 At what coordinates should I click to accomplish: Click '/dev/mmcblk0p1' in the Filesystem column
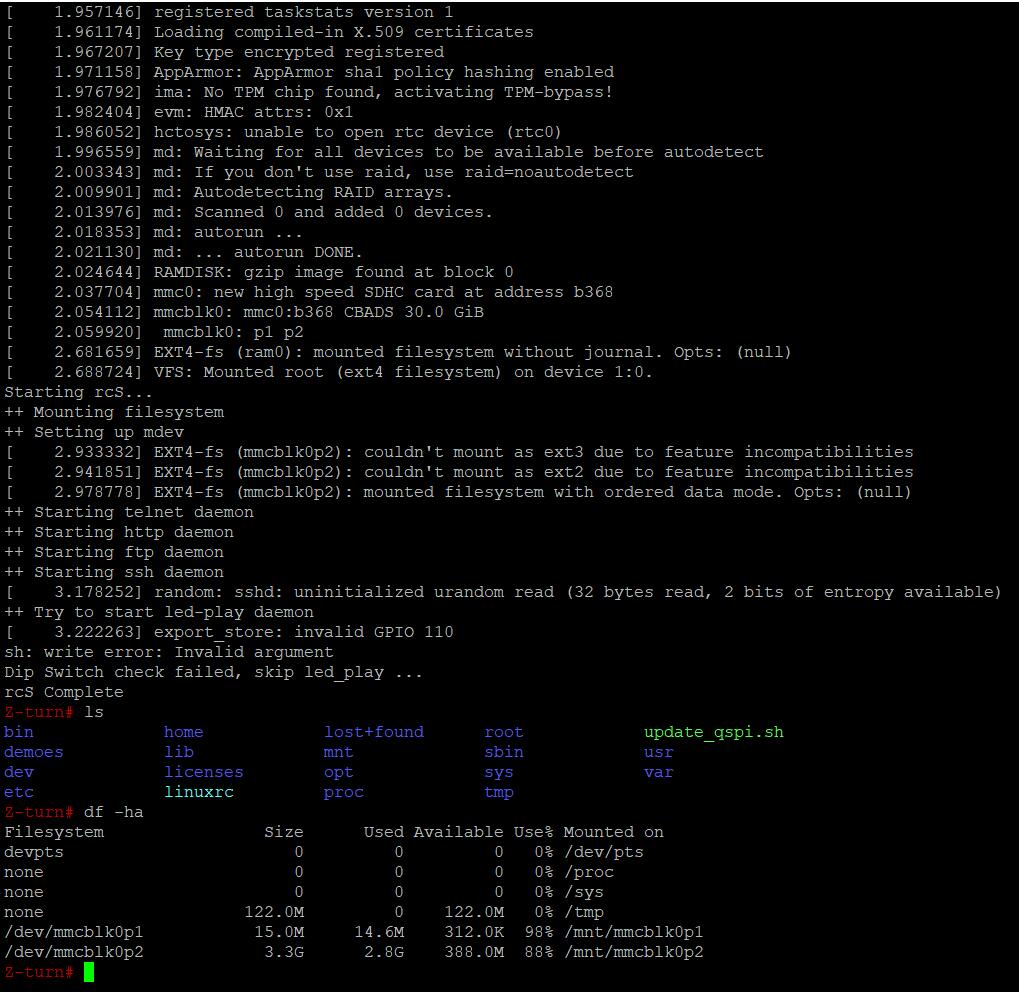pos(73,932)
